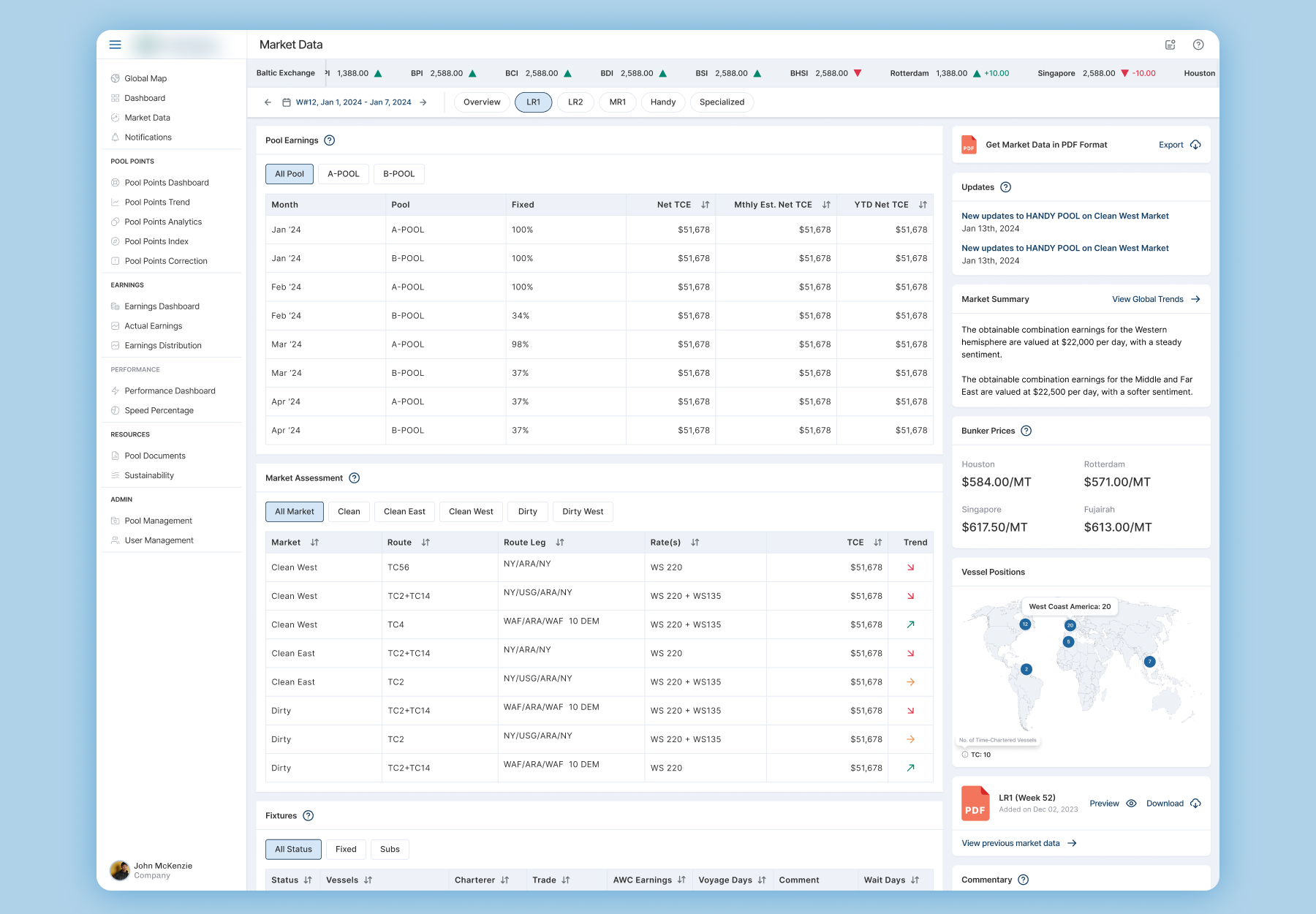Filter market by Clean East
The width and height of the screenshot is (1316, 914).
click(x=404, y=512)
